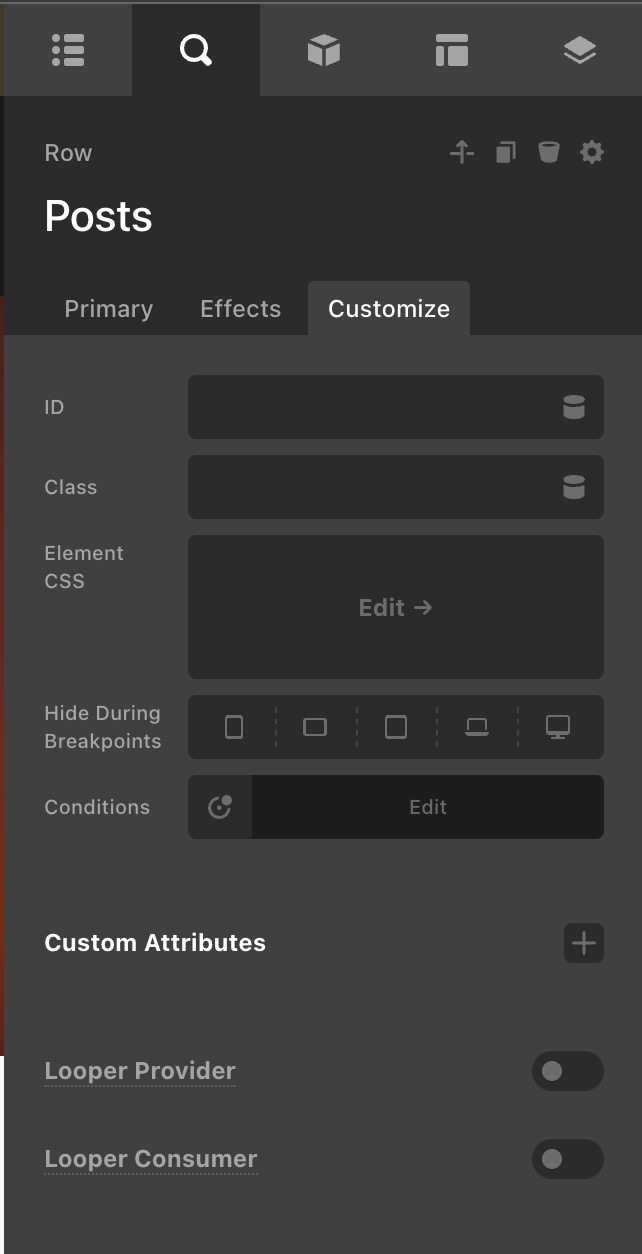Open the layout templates icon
Image resolution: width=642 pixels, height=1254 pixels.
pos(452,50)
